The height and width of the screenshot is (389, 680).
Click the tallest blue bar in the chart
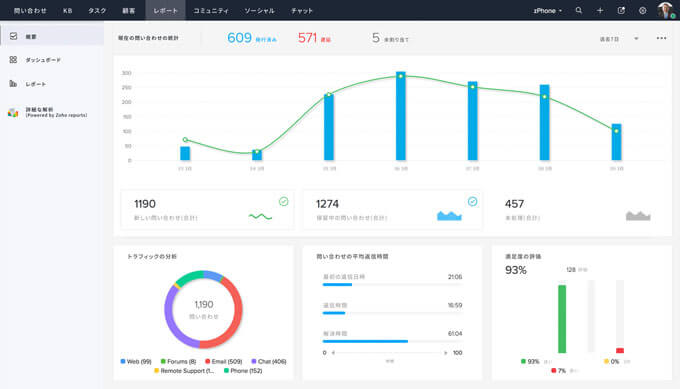click(x=401, y=116)
